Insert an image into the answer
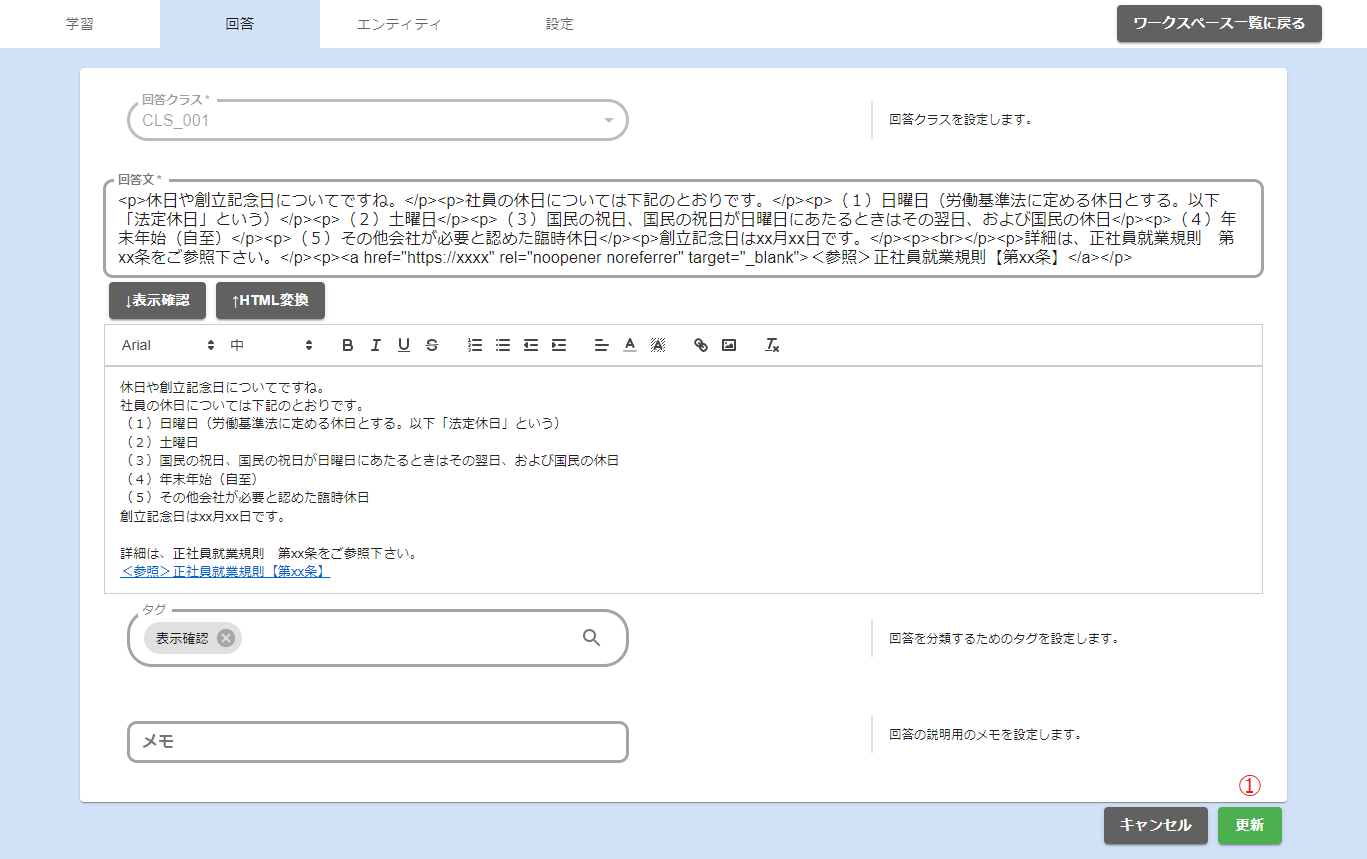This screenshot has height=859, width=1367. (x=729, y=345)
